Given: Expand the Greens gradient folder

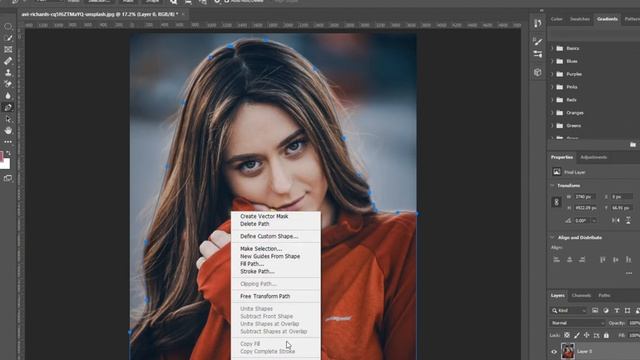Looking at the screenshot, I should point(552,125).
